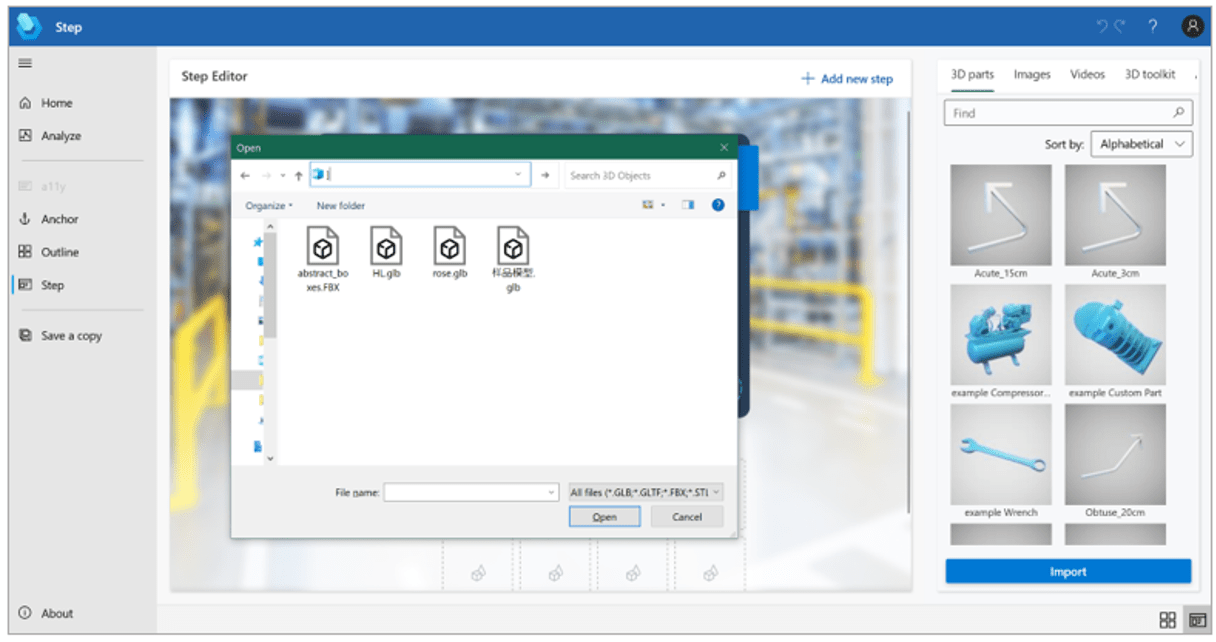
Task: Click the Redo icon in the title bar
Action: coord(1118,26)
